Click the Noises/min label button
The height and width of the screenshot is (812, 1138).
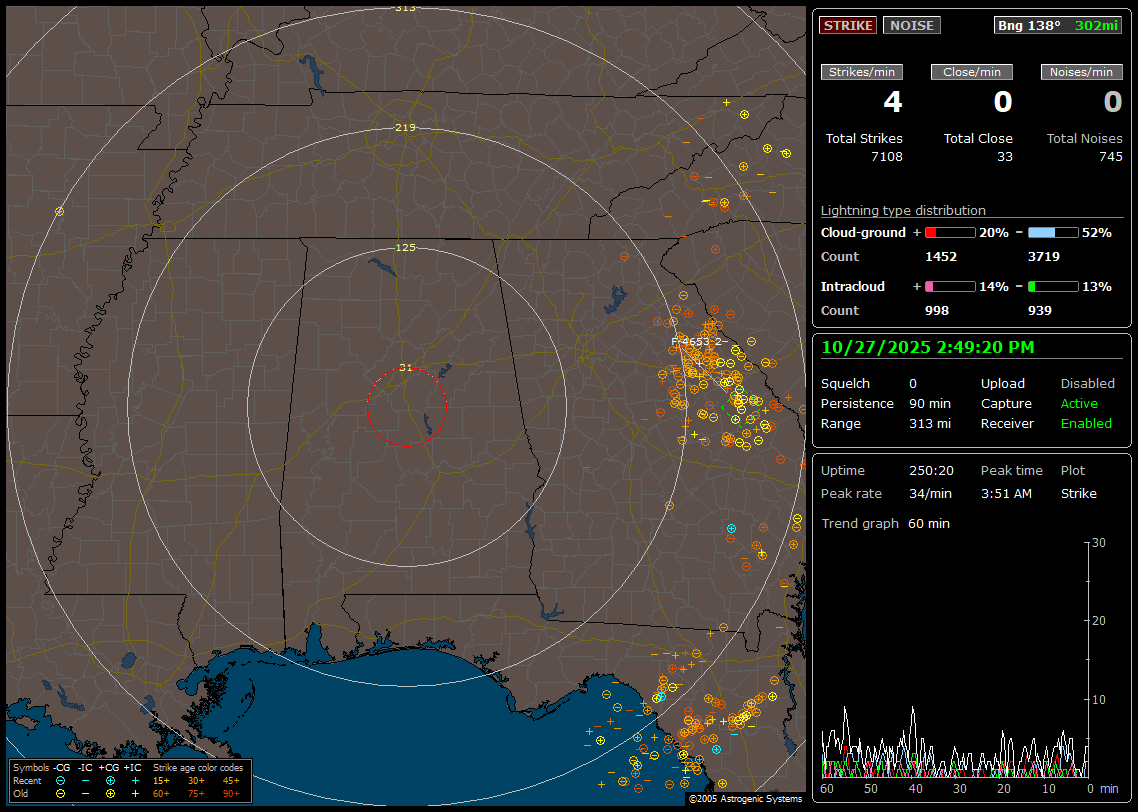click(x=1081, y=72)
